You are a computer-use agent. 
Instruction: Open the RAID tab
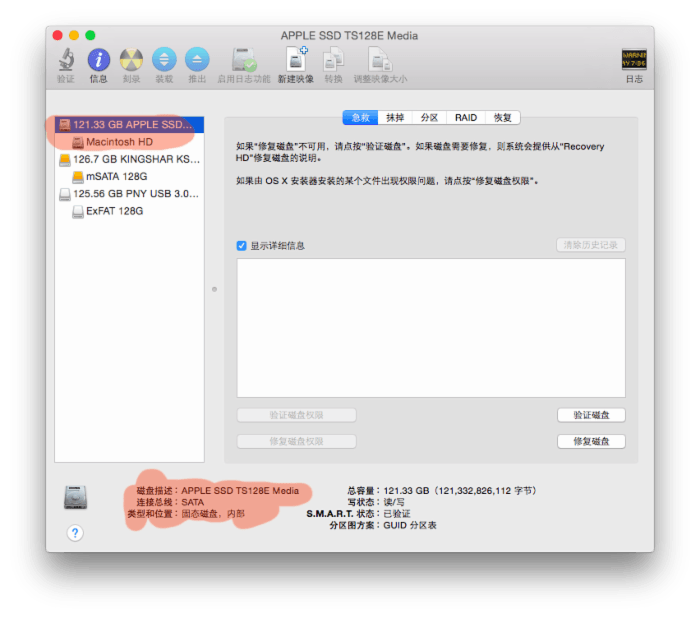(465, 117)
